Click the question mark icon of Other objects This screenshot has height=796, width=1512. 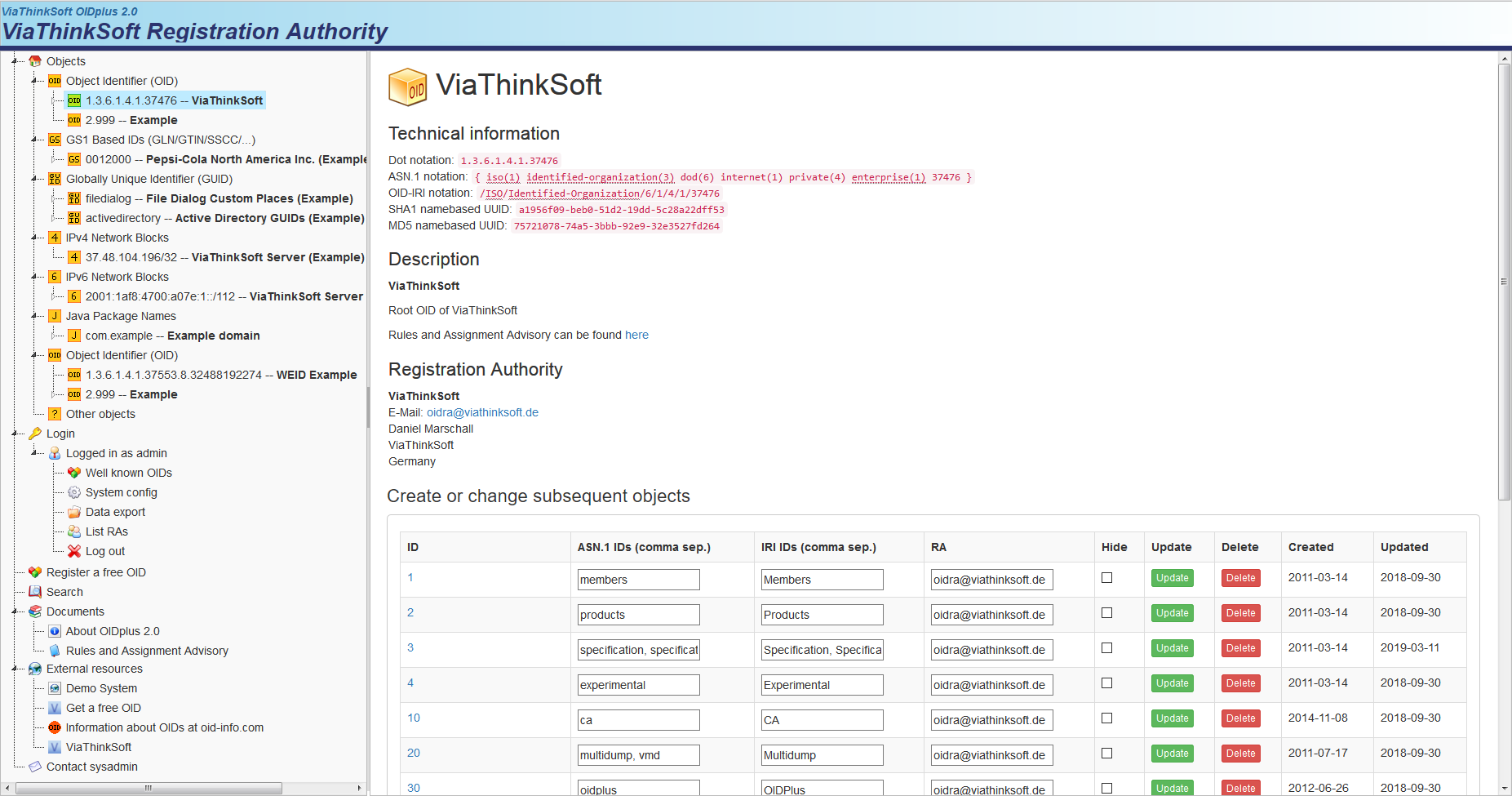pyautogui.click(x=55, y=414)
